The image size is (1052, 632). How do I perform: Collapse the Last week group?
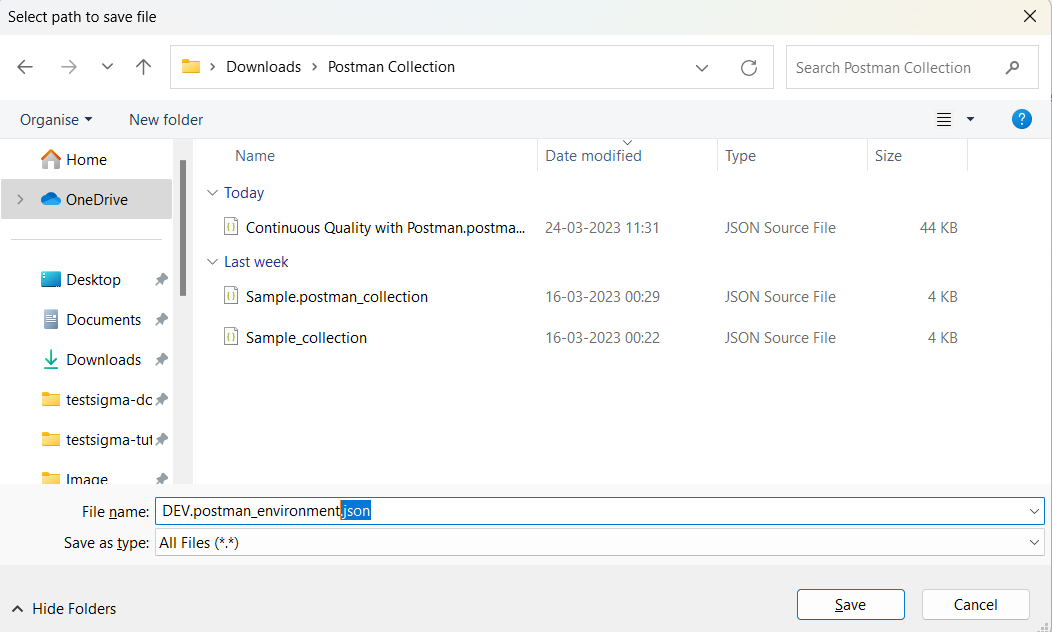[212, 262]
